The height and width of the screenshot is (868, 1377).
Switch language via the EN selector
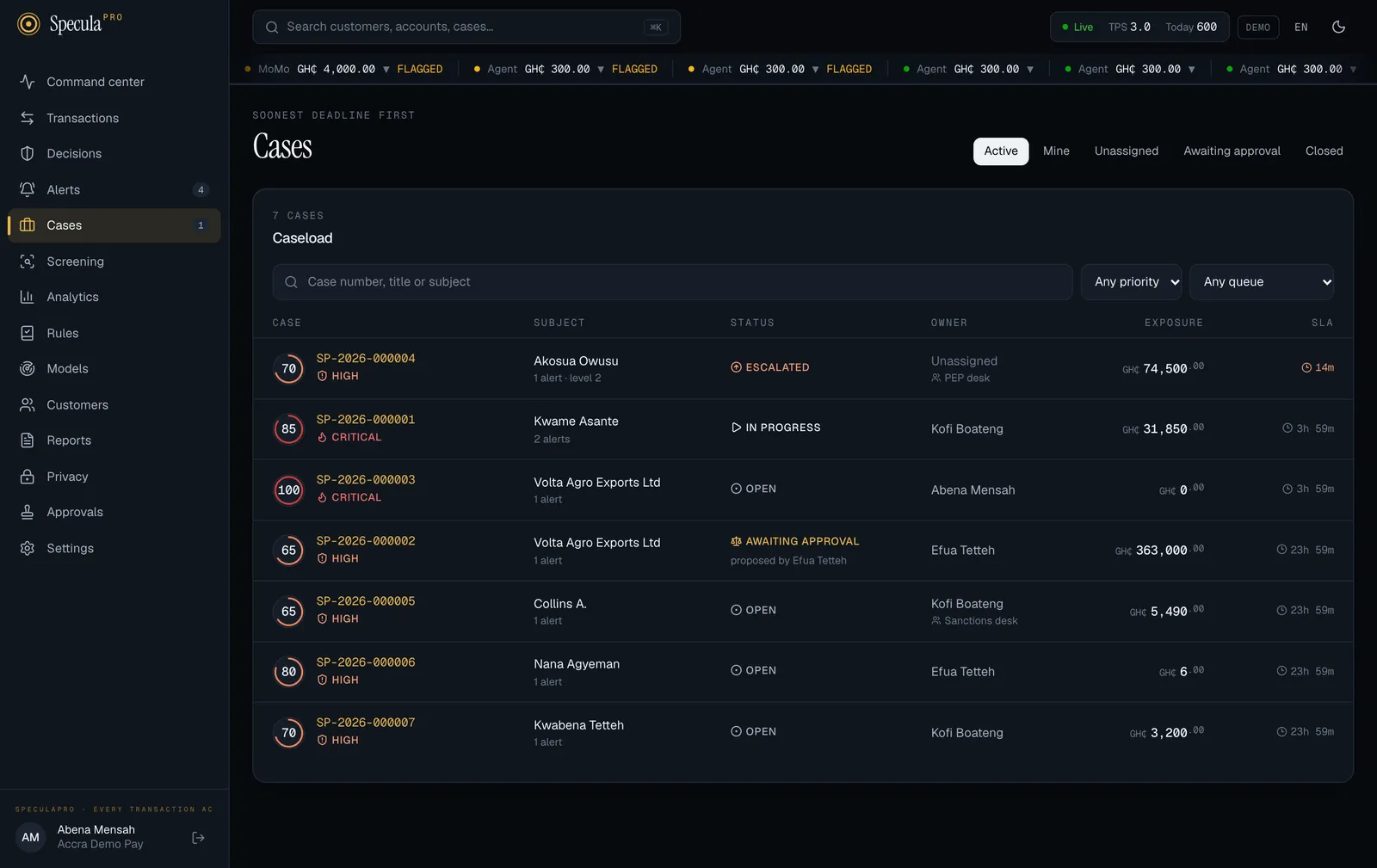1301,28
